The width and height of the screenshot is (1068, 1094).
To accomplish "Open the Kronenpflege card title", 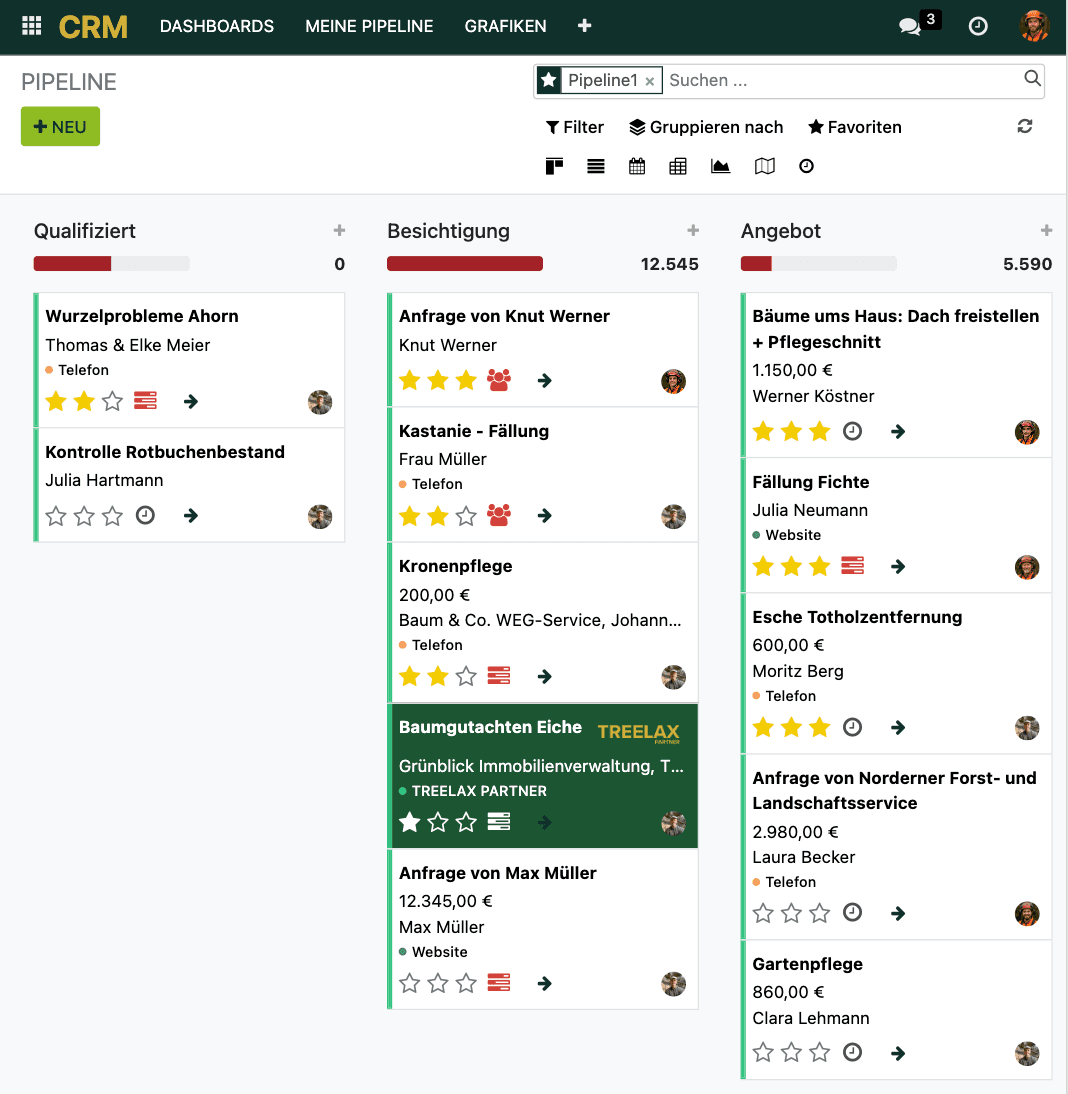I will click(456, 566).
